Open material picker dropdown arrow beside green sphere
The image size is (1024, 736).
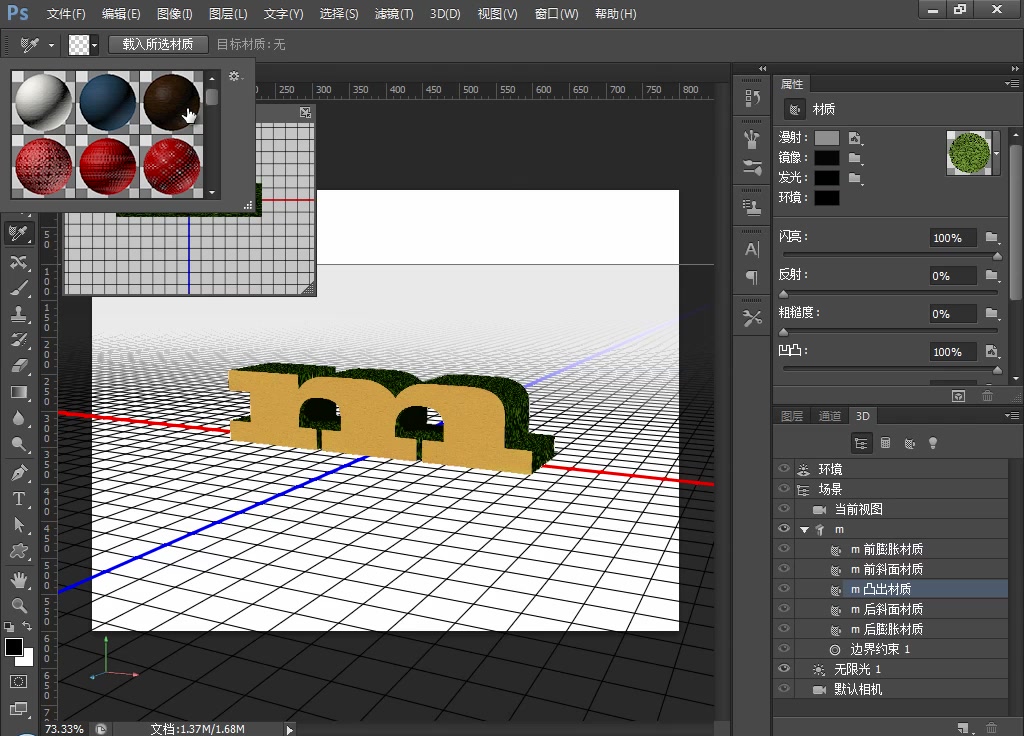coord(996,153)
